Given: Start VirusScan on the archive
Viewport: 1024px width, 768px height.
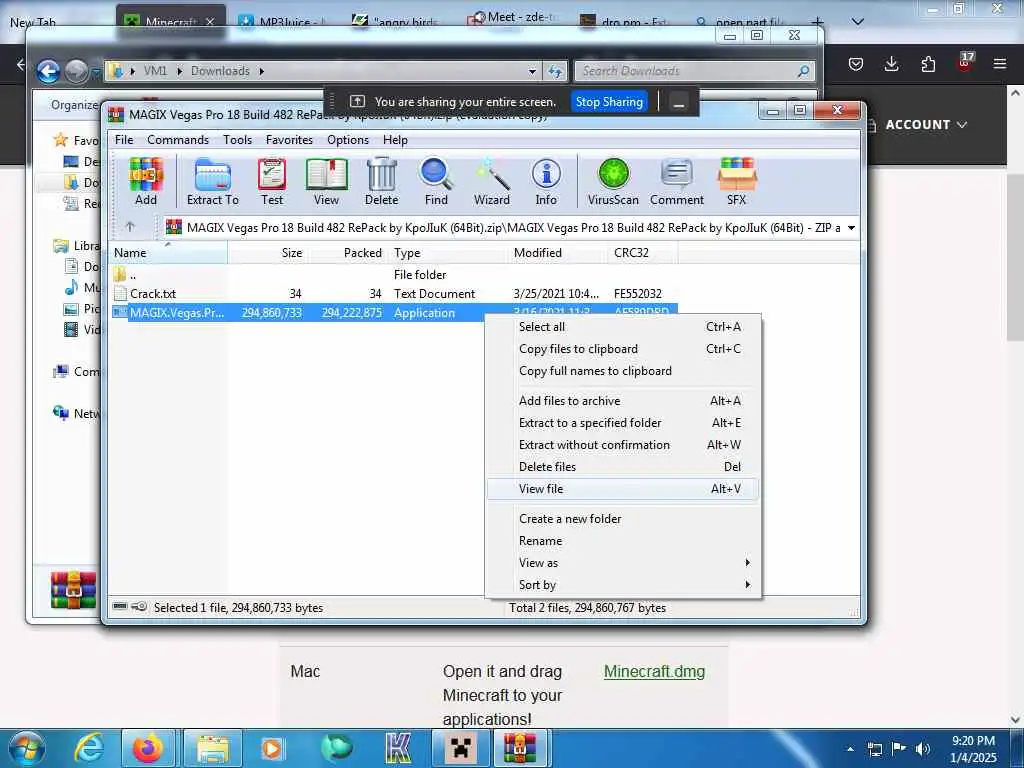Looking at the screenshot, I should point(613,182).
